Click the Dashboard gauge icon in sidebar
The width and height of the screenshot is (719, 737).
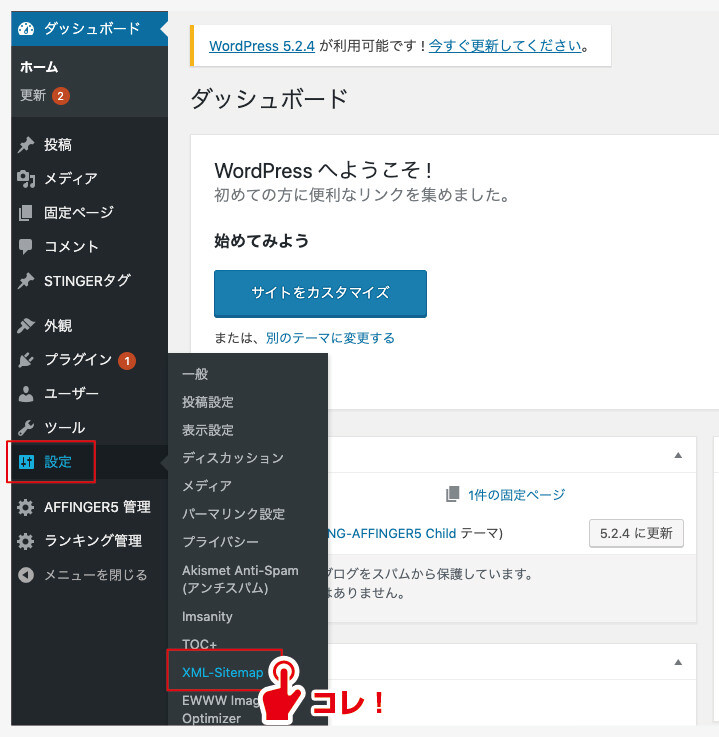click(x=27, y=29)
